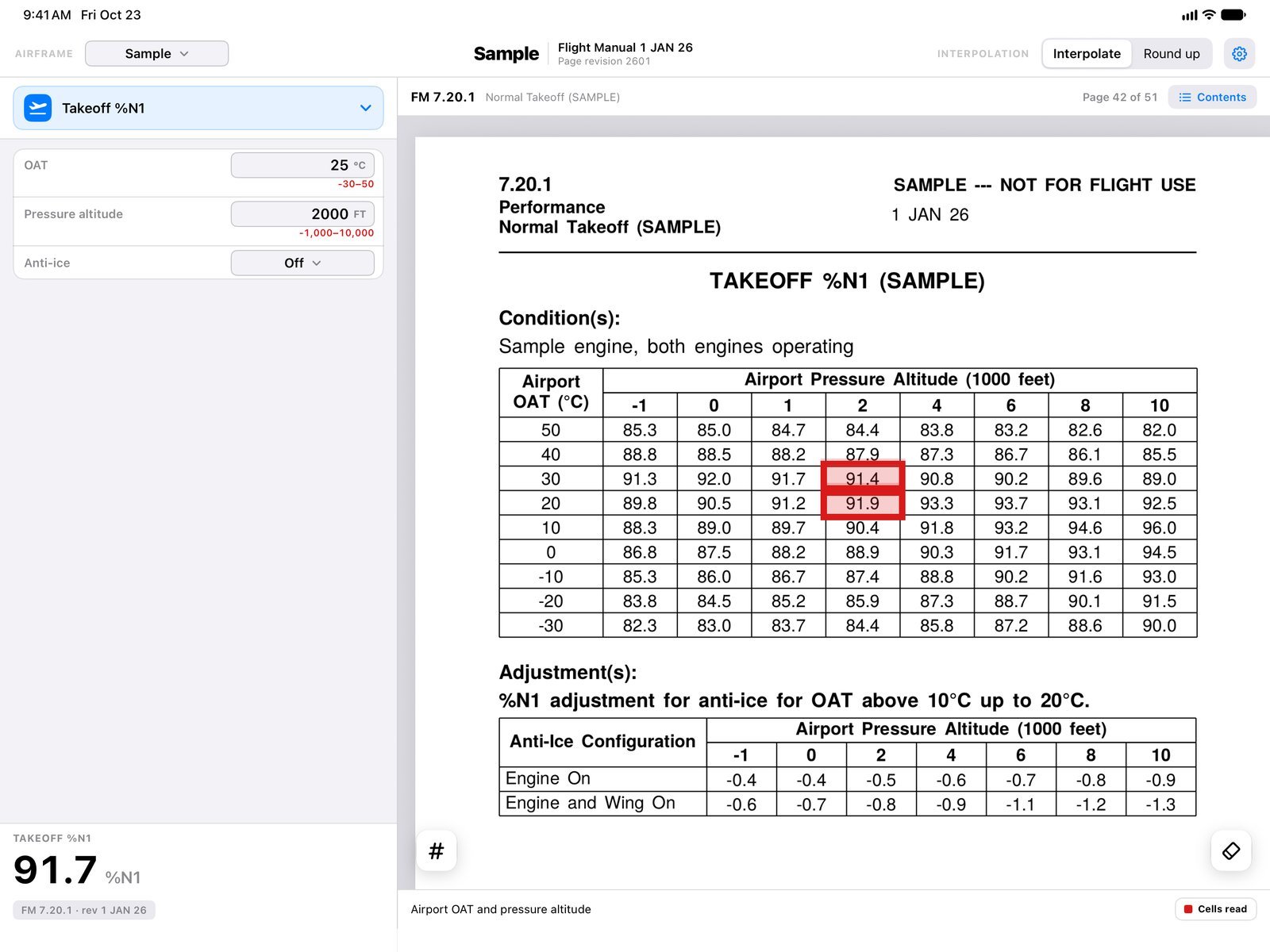Tap the highlighted 91.4 cell

click(x=863, y=478)
